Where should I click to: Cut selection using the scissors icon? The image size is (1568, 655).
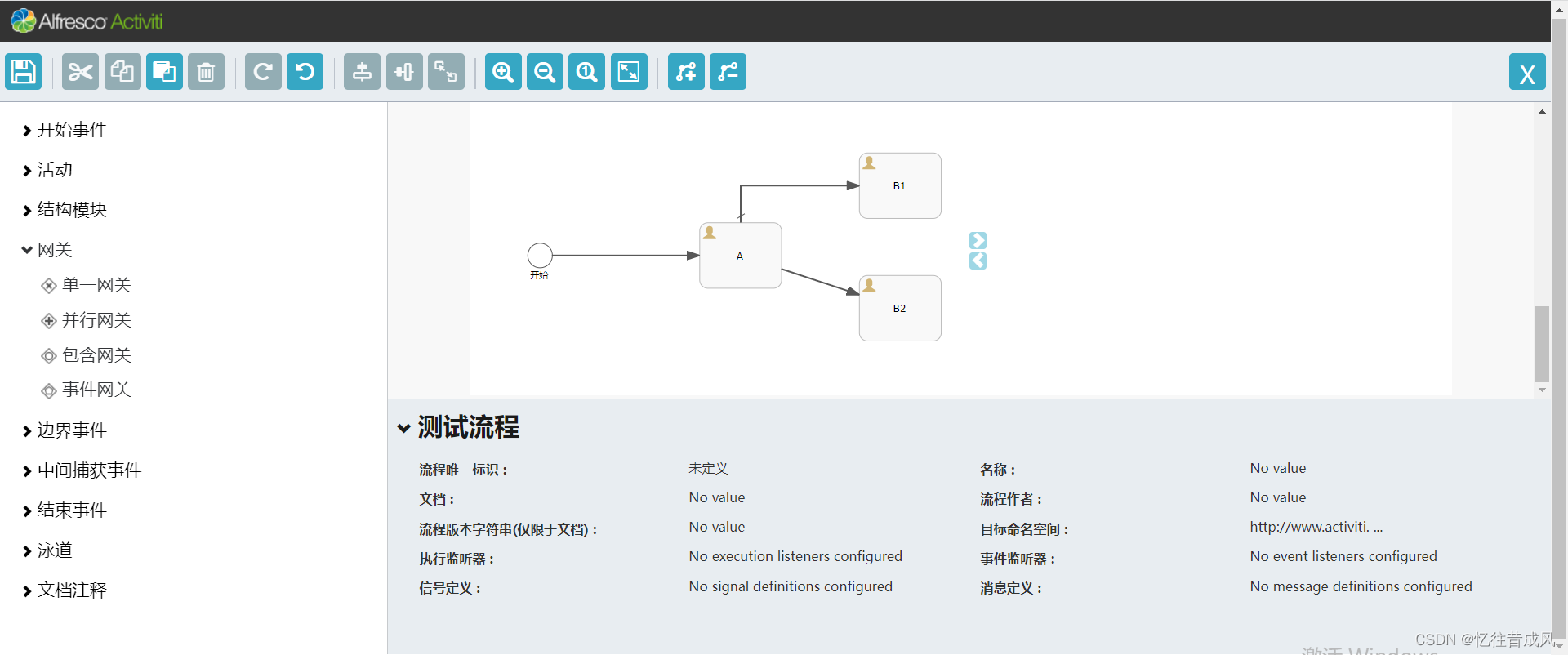coord(80,72)
